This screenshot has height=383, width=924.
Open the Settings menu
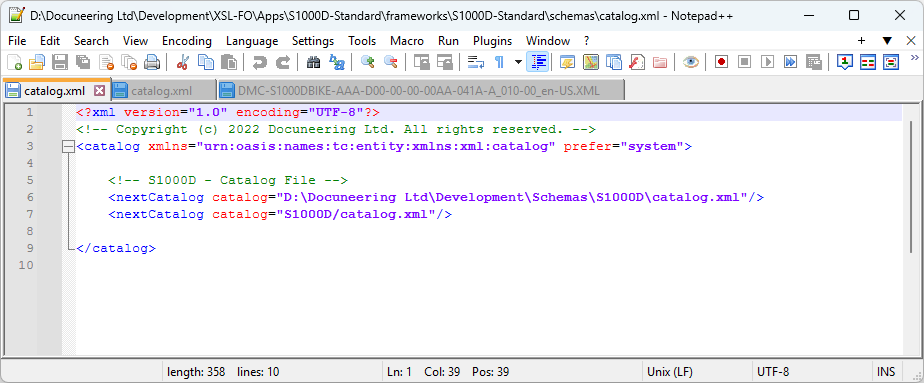point(313,41)
